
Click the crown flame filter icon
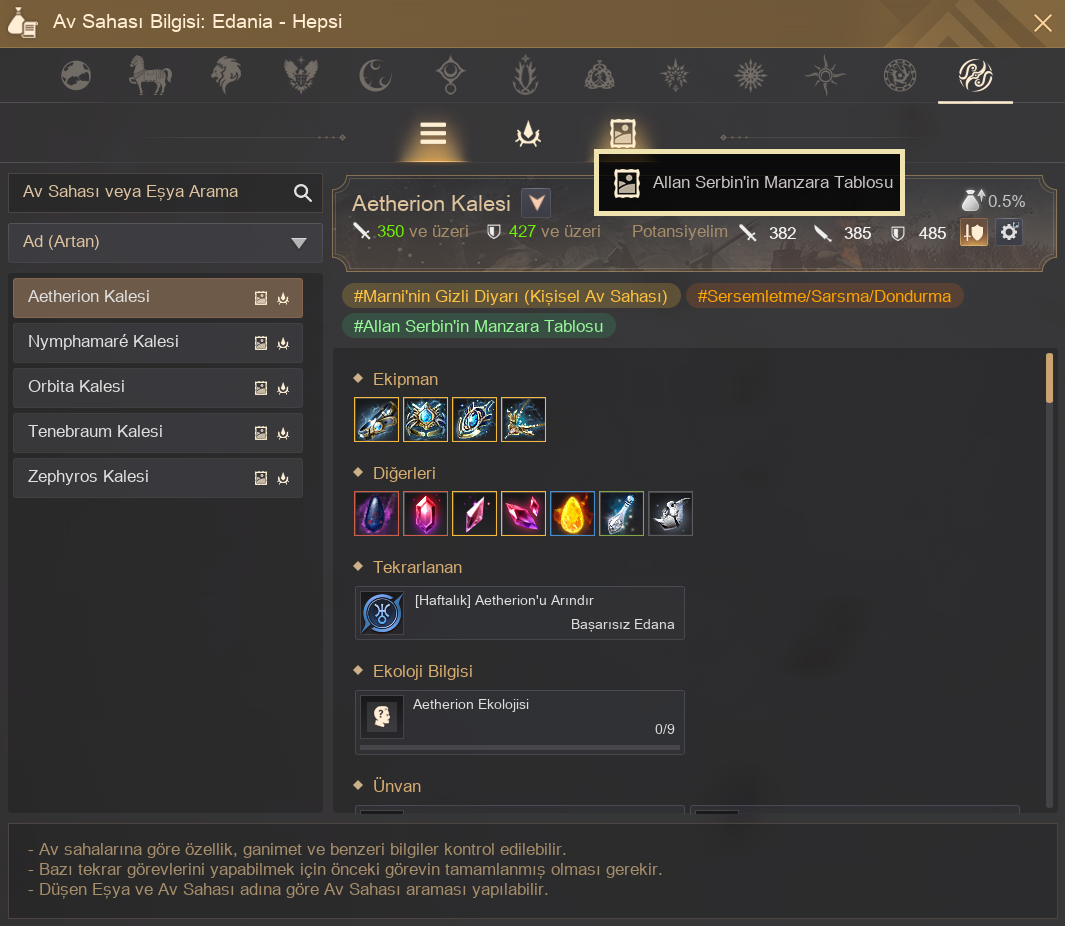point(528,134)
